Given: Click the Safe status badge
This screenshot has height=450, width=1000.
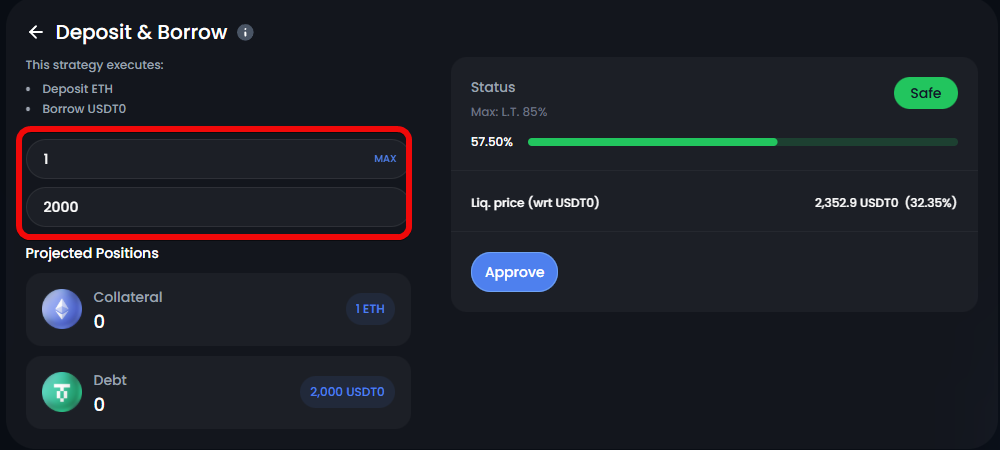Looking at the screenshot, I should [x=925, y=94].
